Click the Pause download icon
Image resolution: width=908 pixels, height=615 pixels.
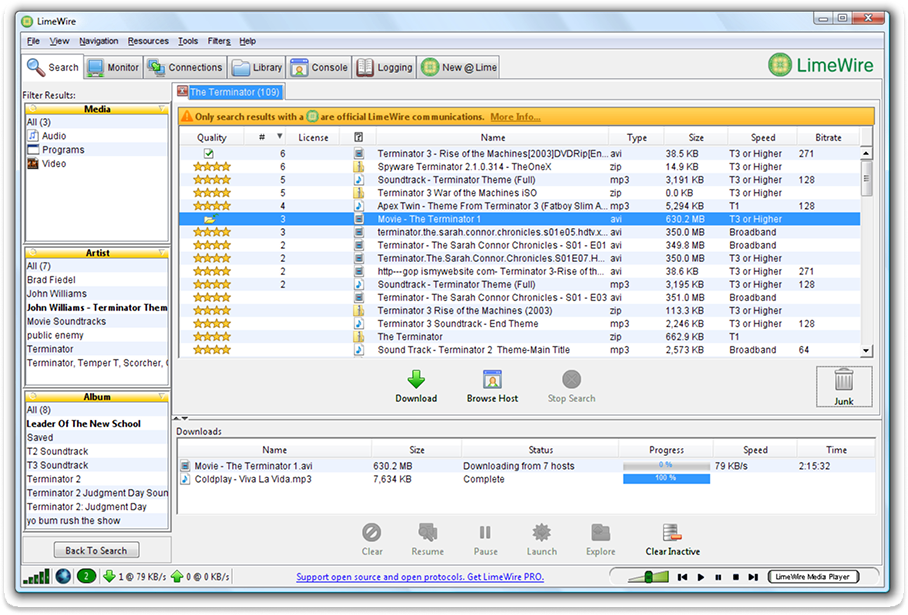tap(485, 532)
